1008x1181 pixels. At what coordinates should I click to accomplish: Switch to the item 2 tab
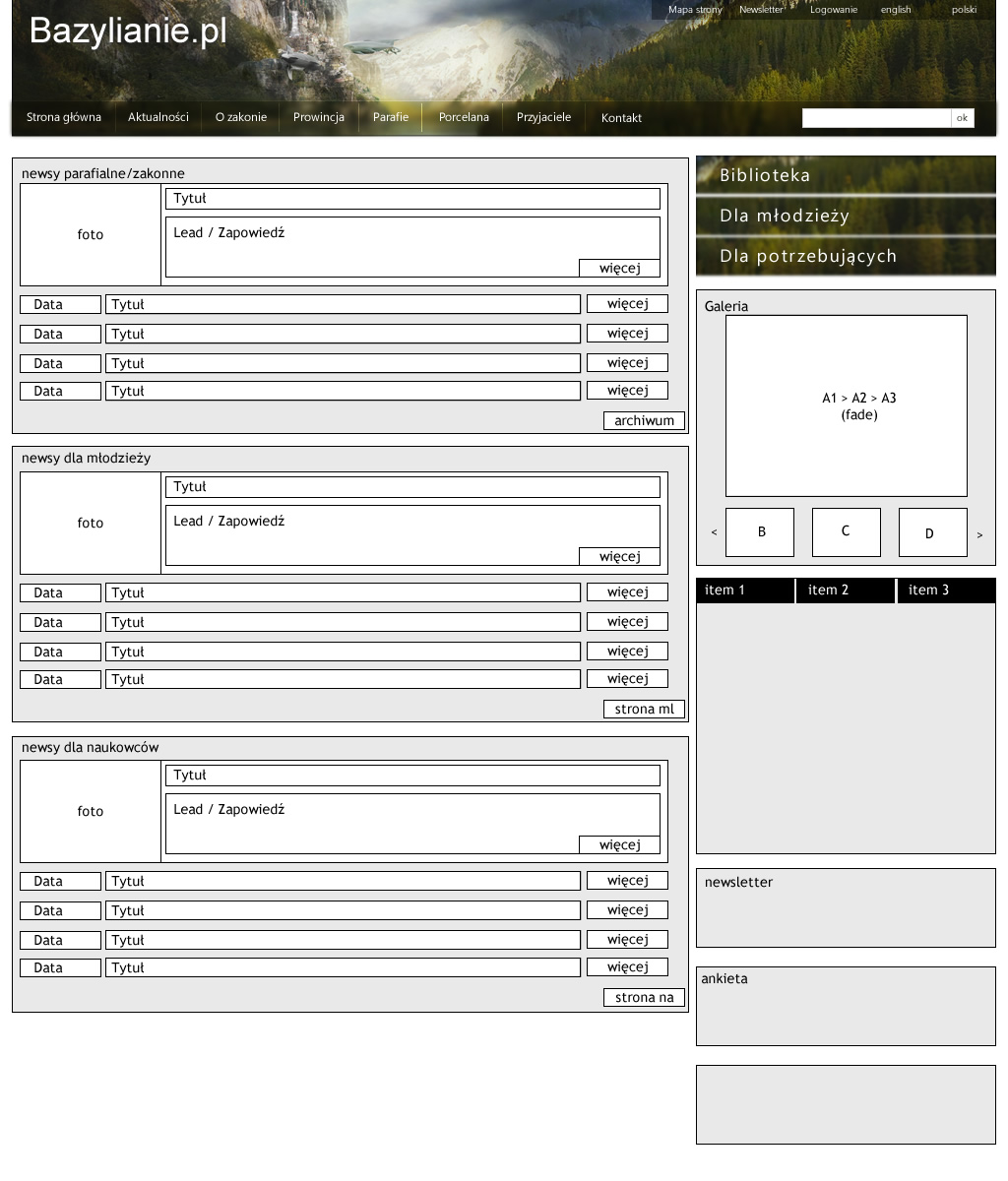pyautogui.click(x=845, y=590)
